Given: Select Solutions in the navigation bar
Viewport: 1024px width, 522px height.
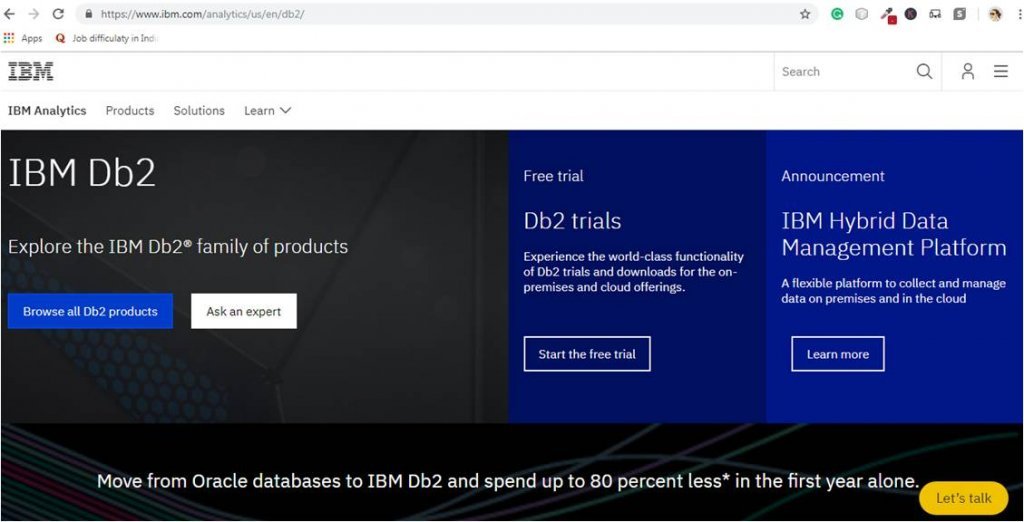Looking at the screenshot, I should click(199, 111).
